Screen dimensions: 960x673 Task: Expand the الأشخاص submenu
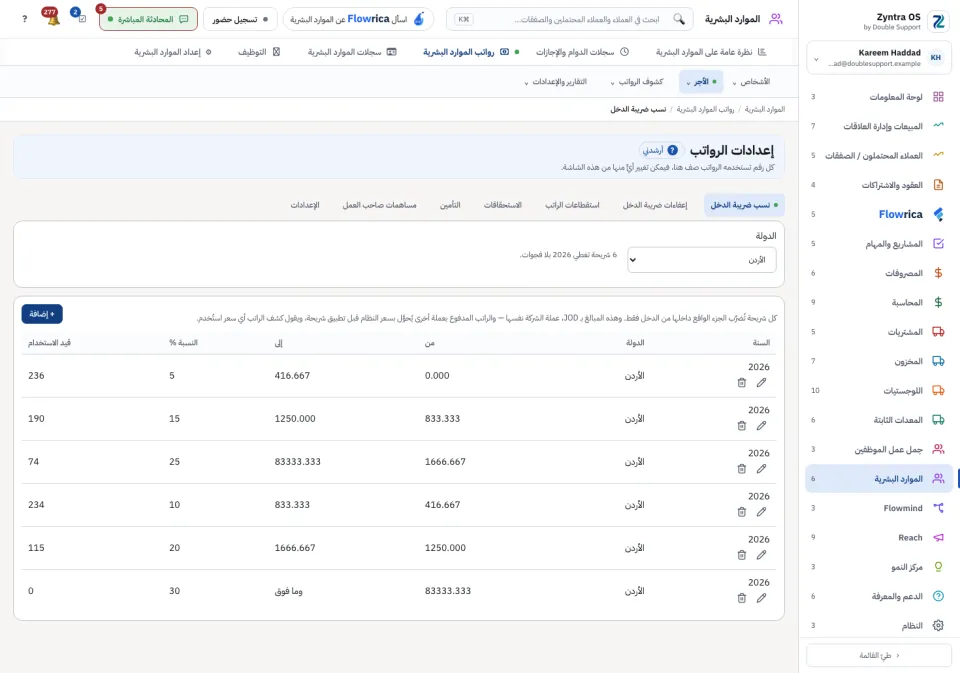751,81
